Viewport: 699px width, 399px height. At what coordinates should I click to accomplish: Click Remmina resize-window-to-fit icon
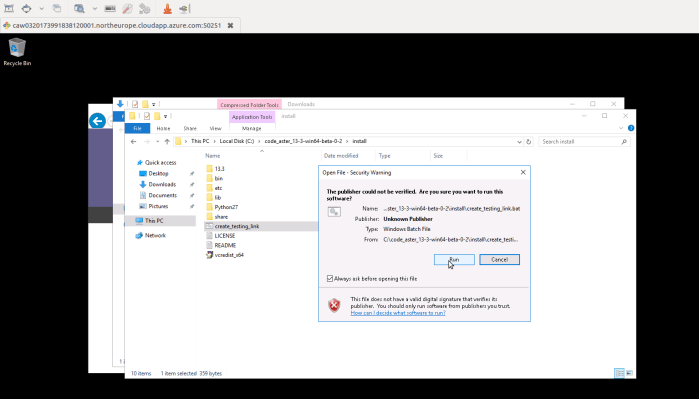[9, 8]
